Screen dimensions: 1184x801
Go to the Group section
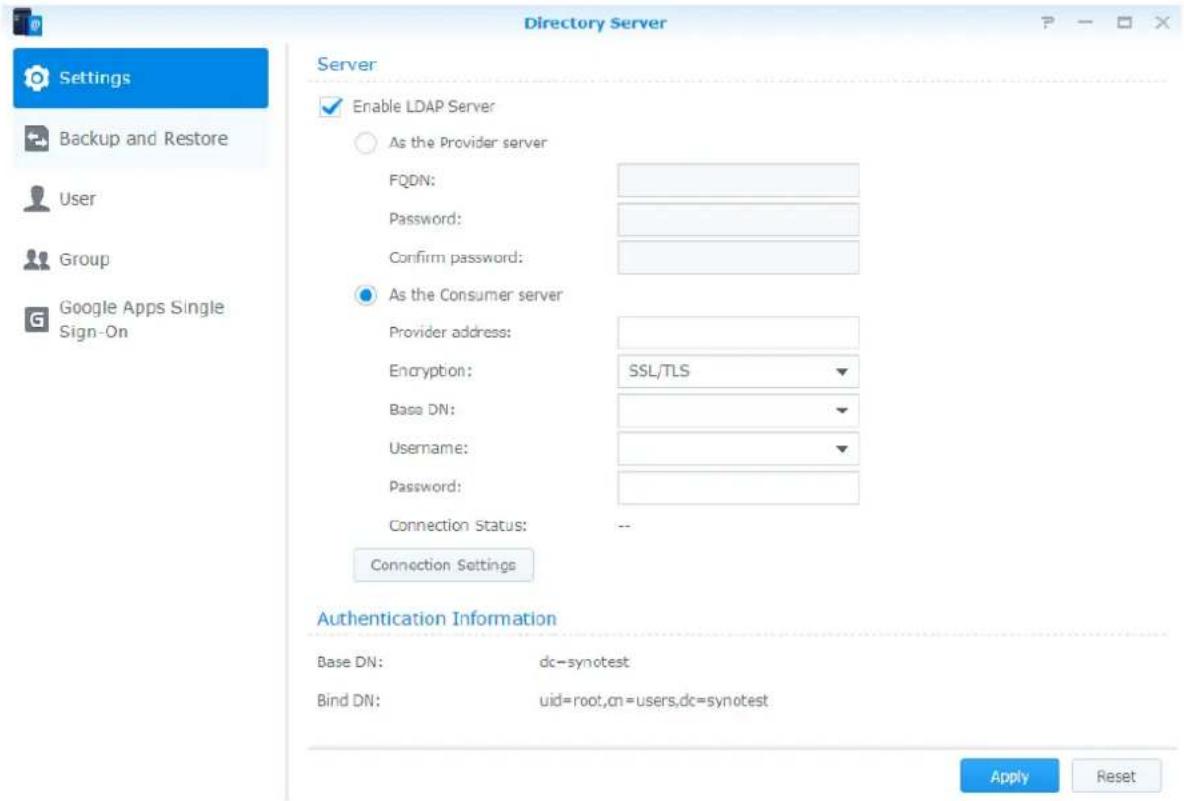coord(140,260)
